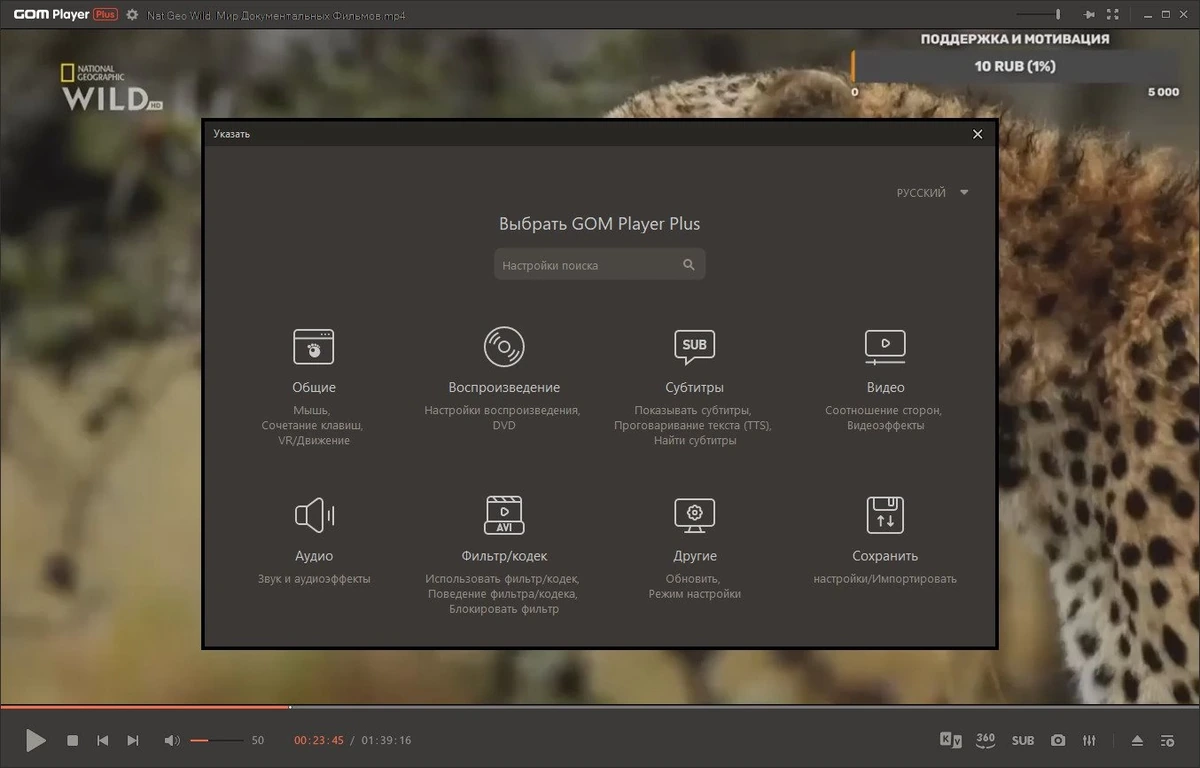This screenshot has width=1200, height=768.
Task: Open the Общие category label
Action: tap(314, 388)
